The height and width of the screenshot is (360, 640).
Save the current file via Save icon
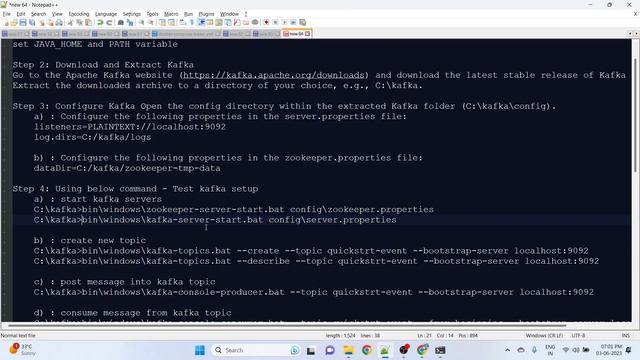point(23,22)
